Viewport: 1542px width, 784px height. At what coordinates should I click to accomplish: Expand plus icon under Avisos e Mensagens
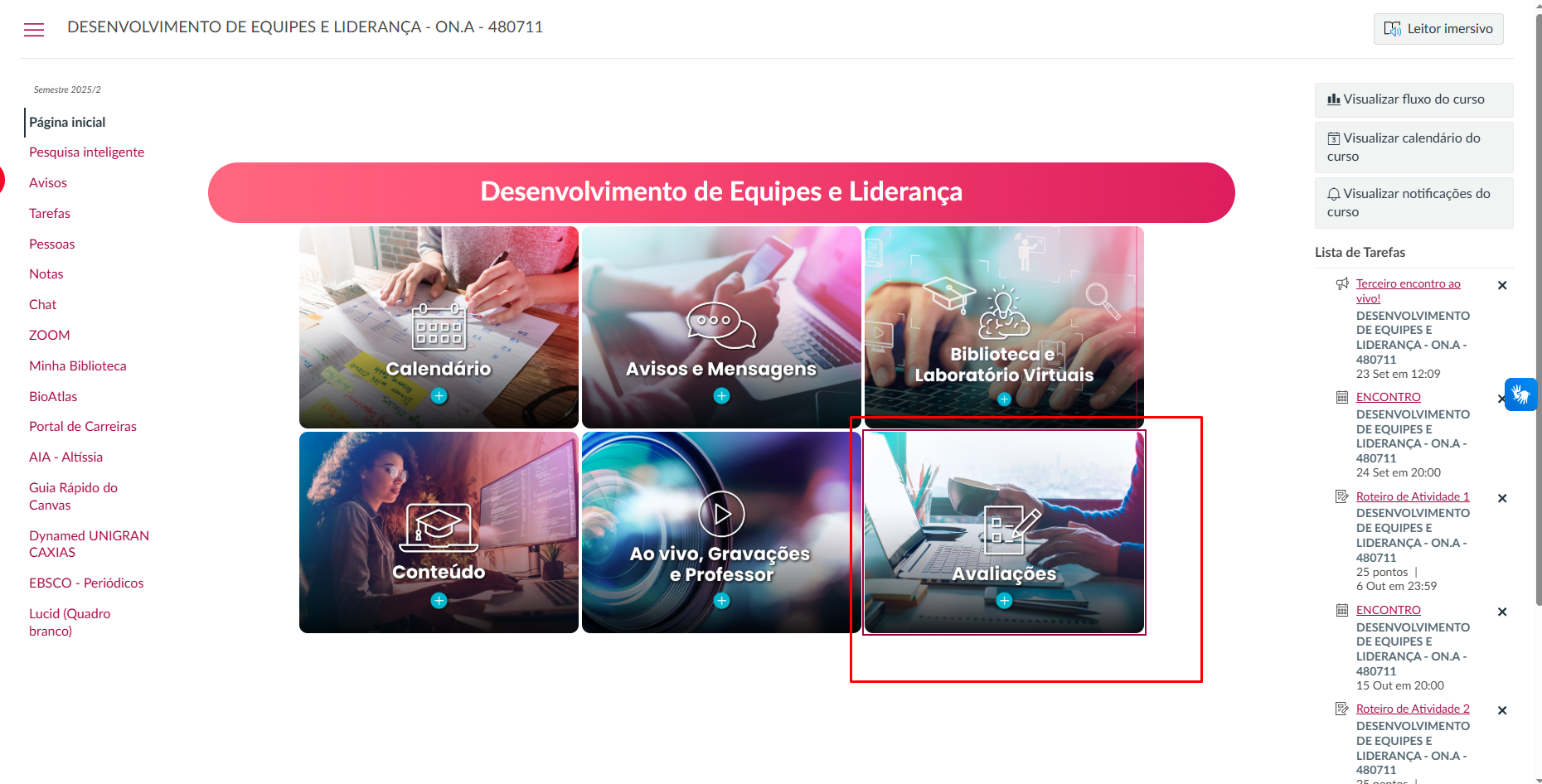[722, 396]
